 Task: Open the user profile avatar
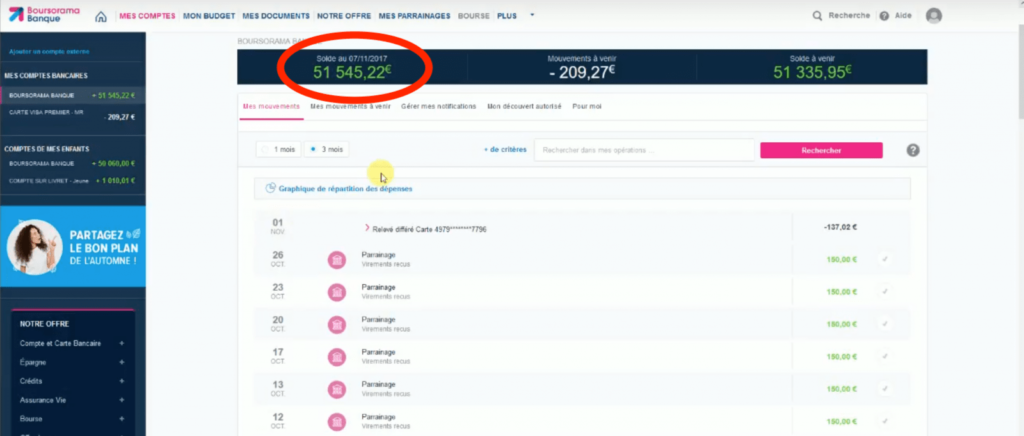[934, 16]
